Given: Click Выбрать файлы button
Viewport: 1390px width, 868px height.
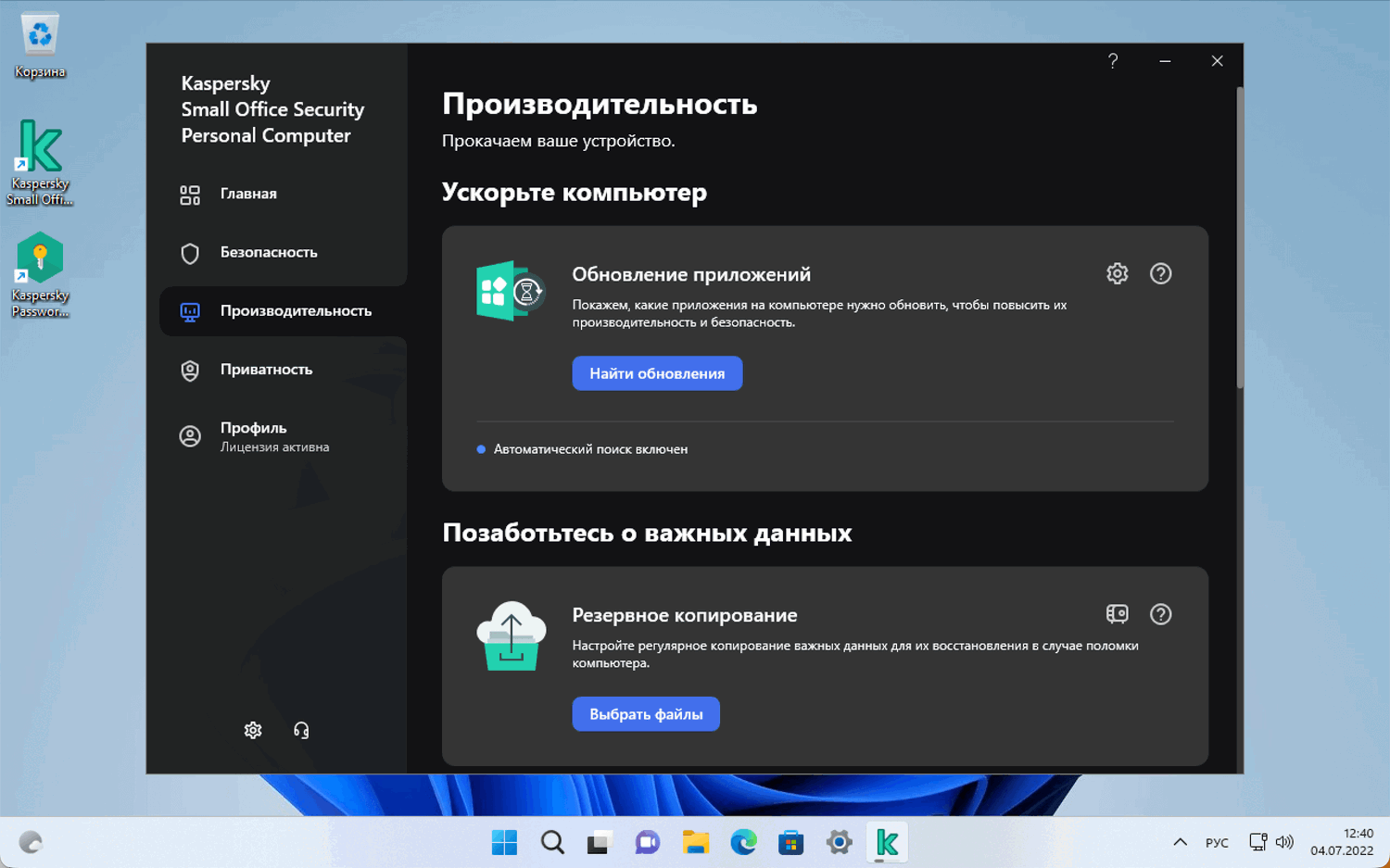Looking at the screenshot, I should pos(646,714).
